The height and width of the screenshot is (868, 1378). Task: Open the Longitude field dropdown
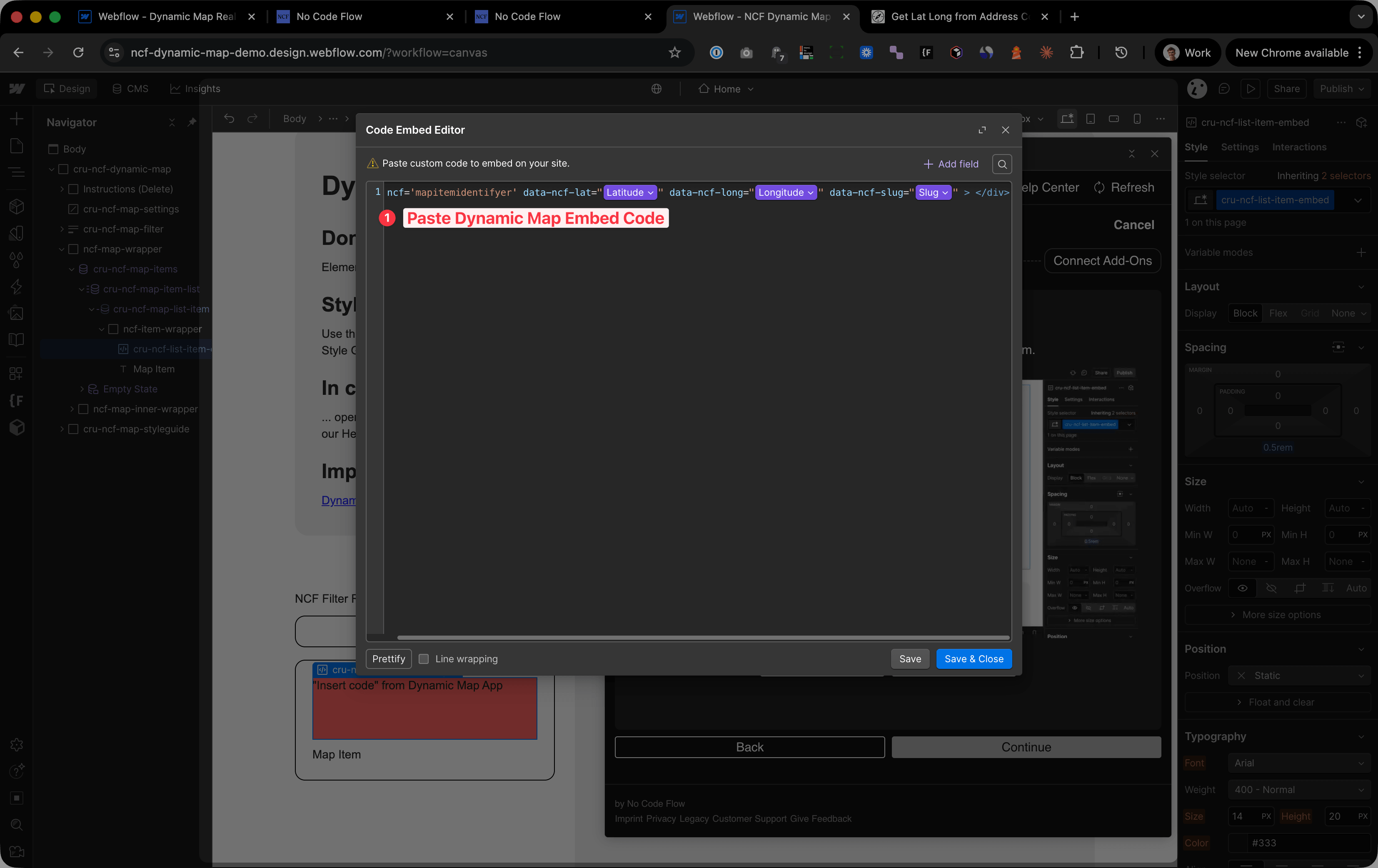click(786, 193)
